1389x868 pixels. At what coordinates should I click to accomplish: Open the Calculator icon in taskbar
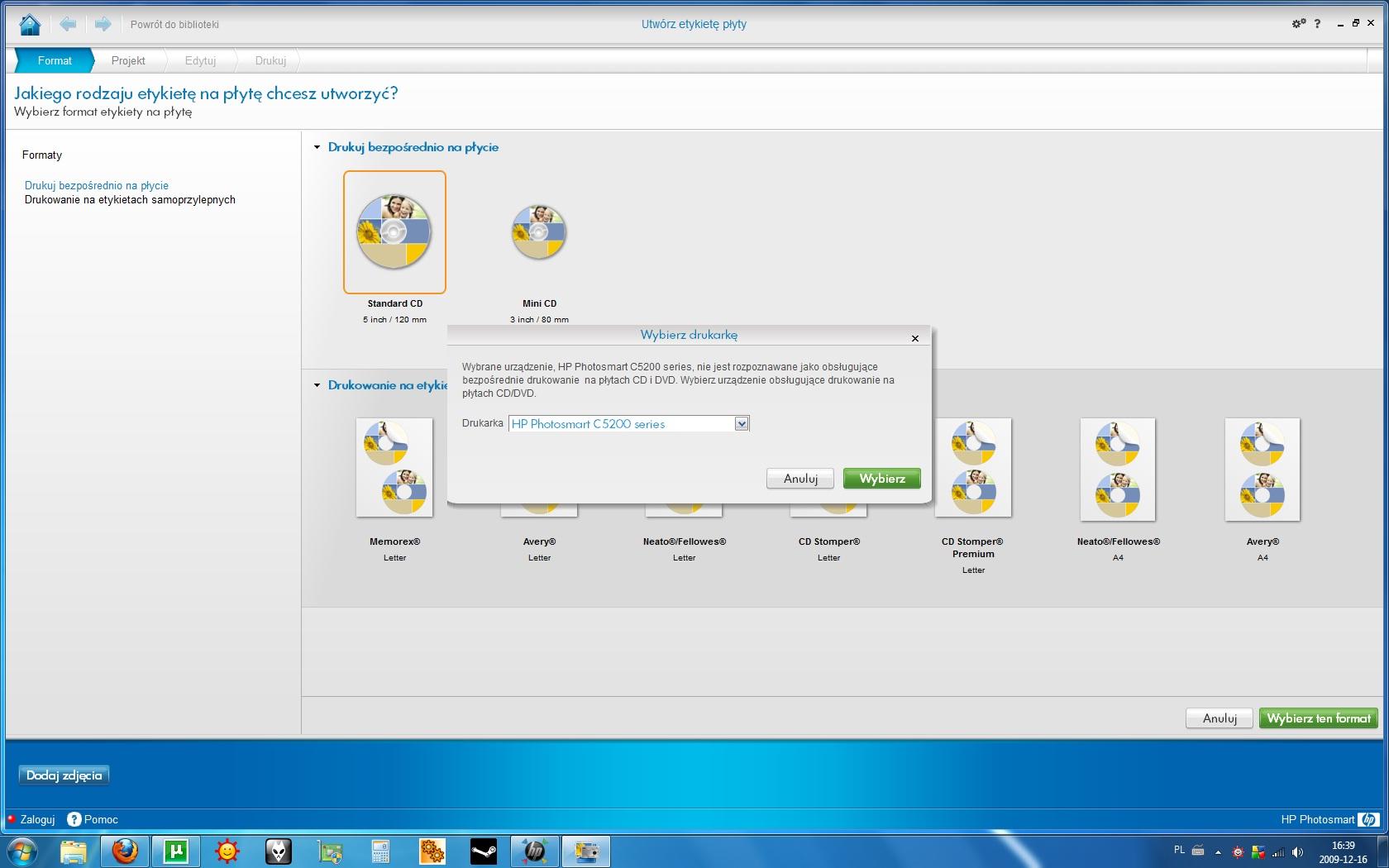click(381, 851)
